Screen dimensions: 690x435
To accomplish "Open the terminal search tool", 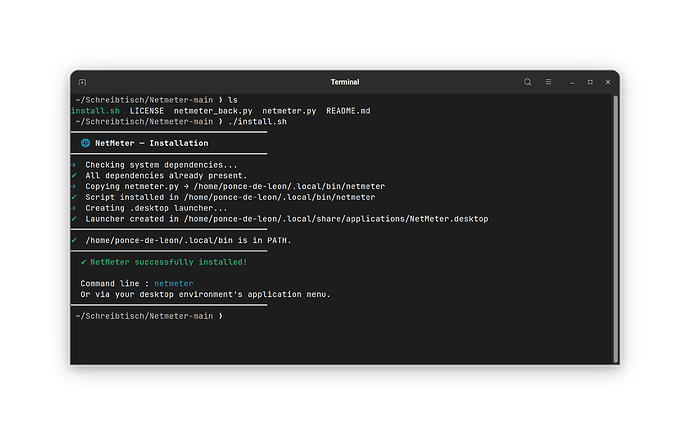I will click(x=527, y=82).
